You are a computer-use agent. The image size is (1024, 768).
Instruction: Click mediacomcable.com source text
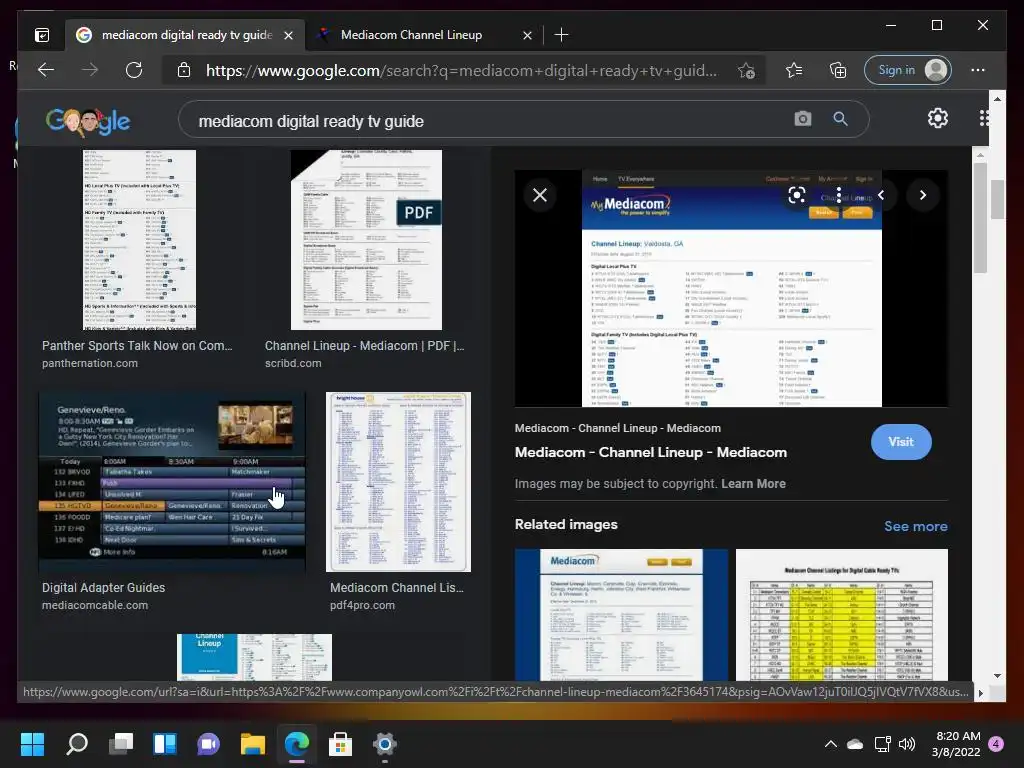pos(95,605)
